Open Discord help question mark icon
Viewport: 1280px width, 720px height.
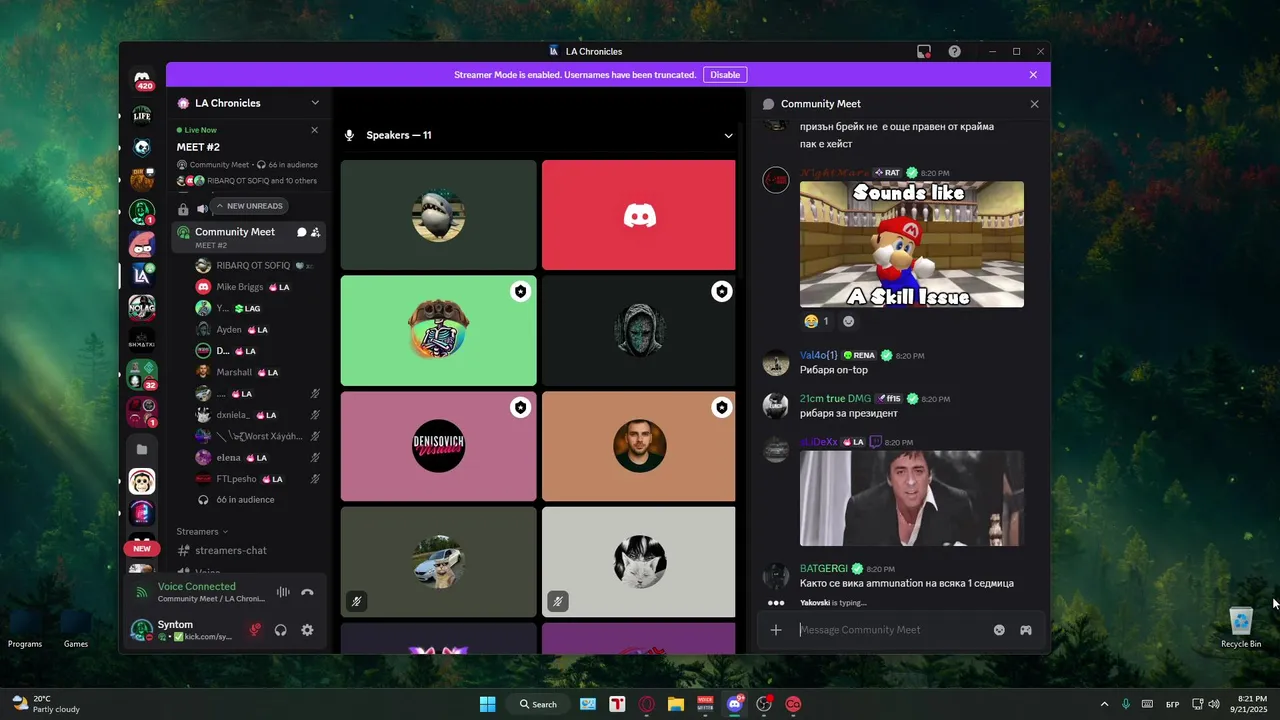click(955, 51)
